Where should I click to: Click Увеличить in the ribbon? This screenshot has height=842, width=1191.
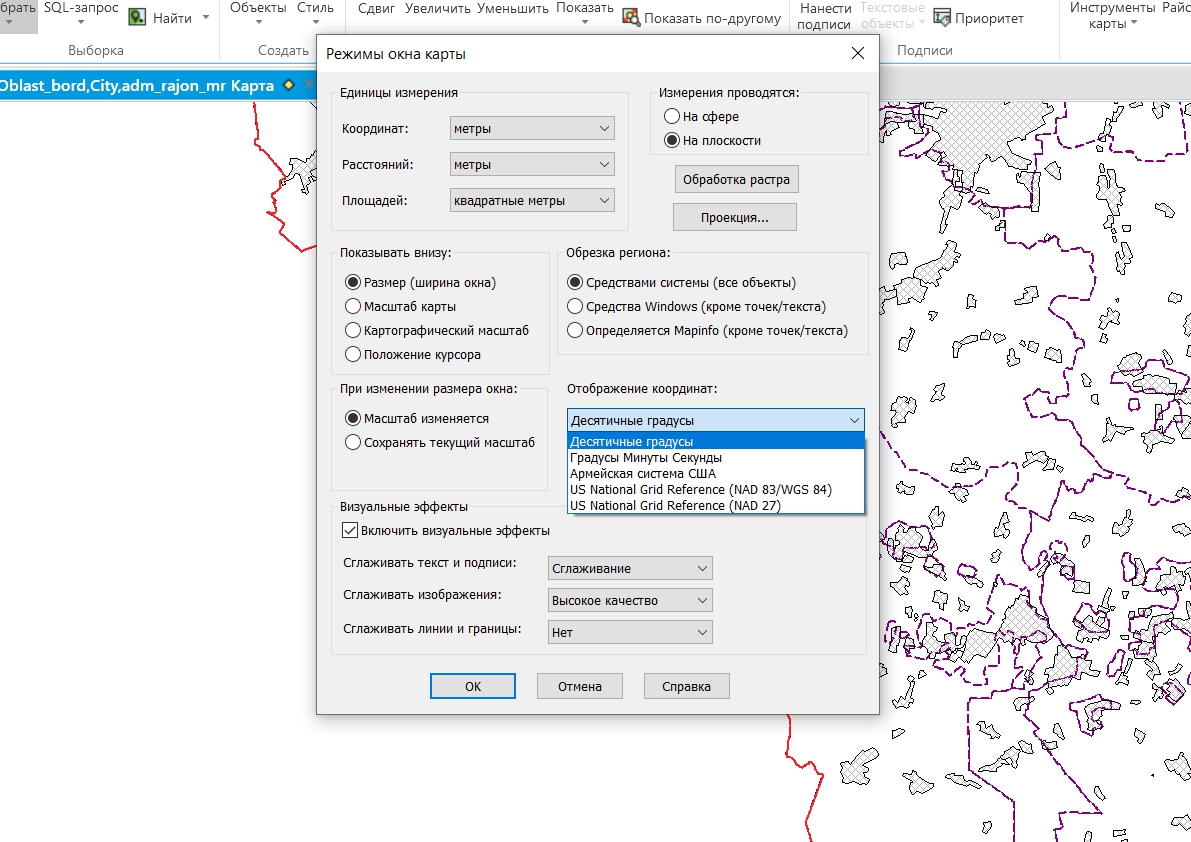pyautogui.click(x=437, y=9)
